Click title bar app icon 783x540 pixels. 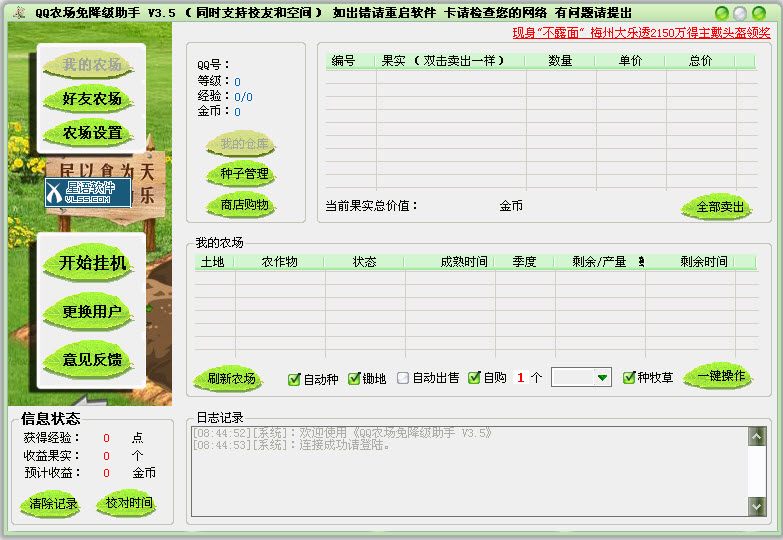pos(19,12)
